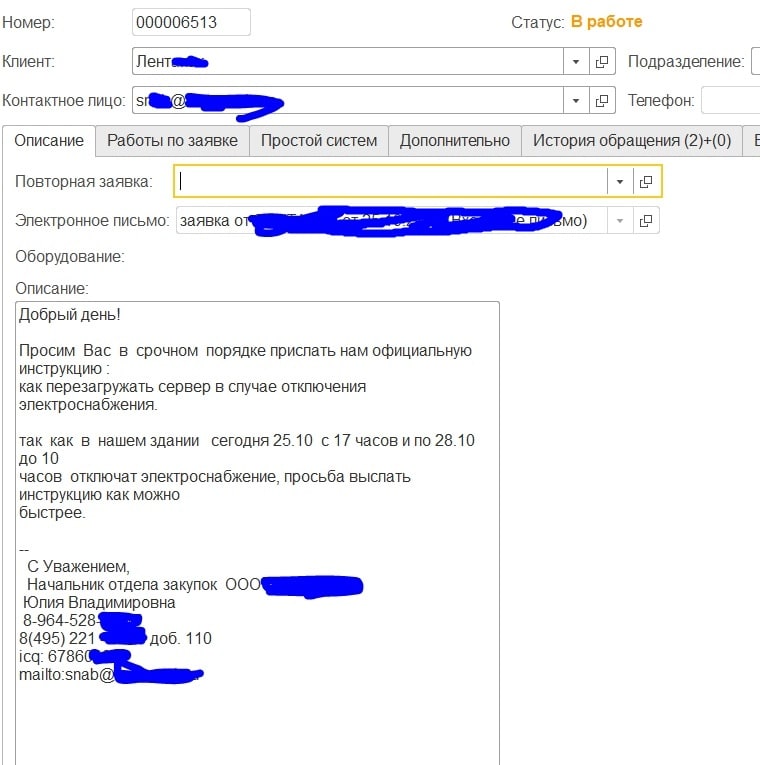Focus the Телефон input field
760x765 pixels.
tap(731, 101)
